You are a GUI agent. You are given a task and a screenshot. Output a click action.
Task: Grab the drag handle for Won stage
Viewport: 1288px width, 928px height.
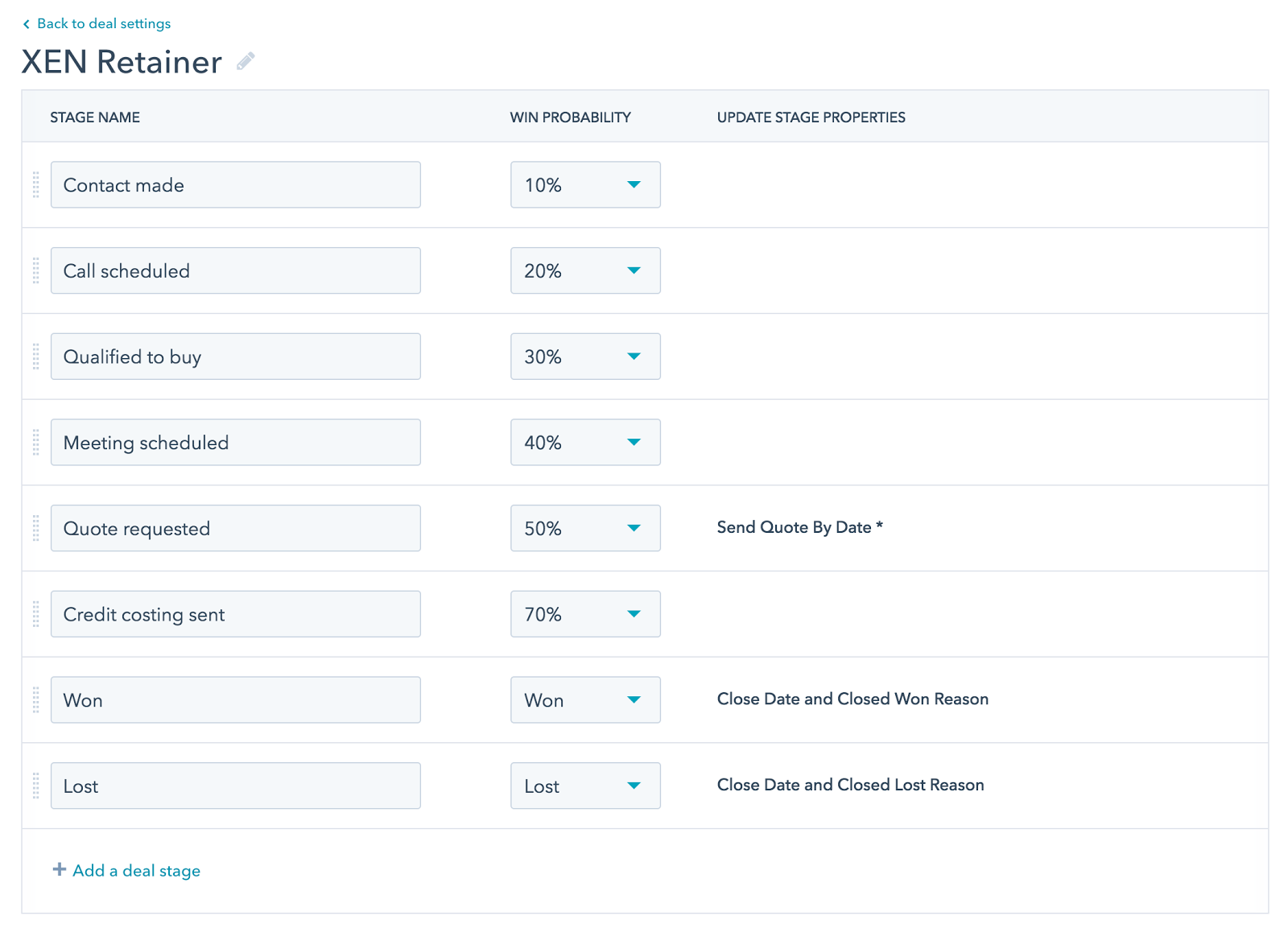click(x=35, y=699)
